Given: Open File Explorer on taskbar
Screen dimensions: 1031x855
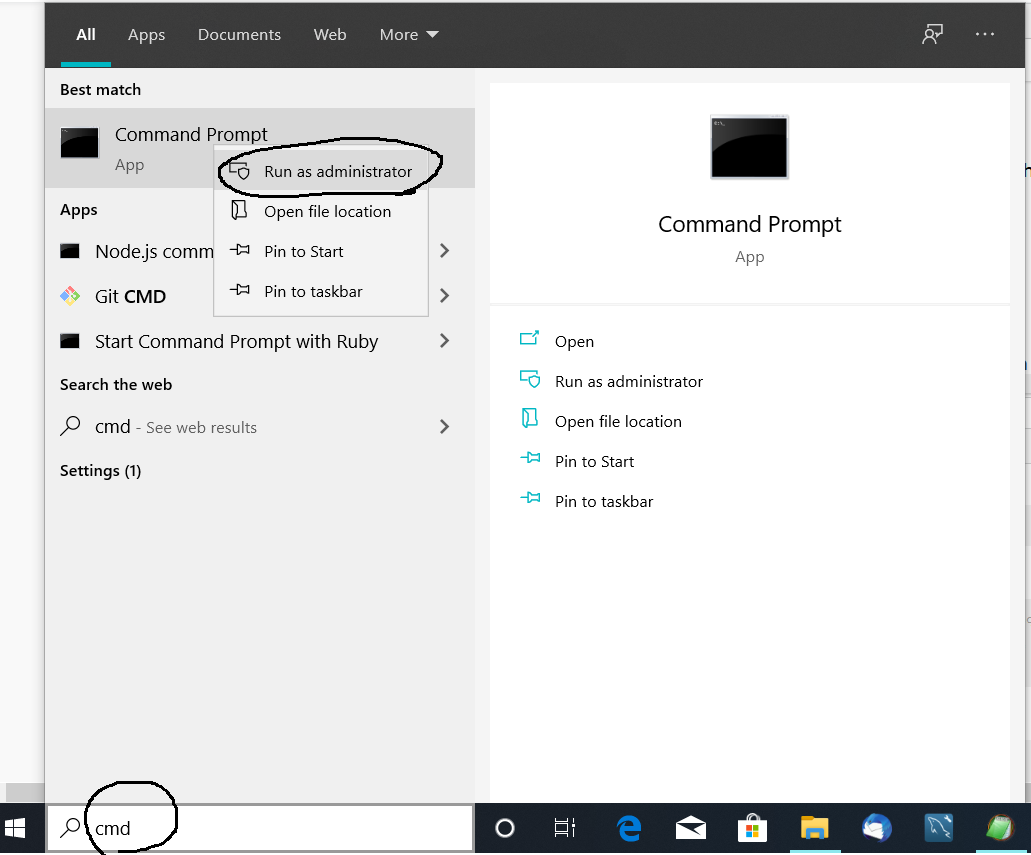Looking at the screenshot, I should point(814,828).
